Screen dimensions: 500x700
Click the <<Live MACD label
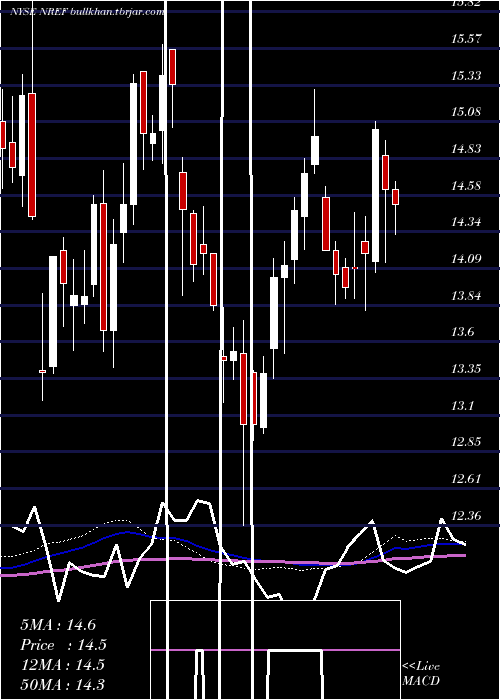click(421, 674)
